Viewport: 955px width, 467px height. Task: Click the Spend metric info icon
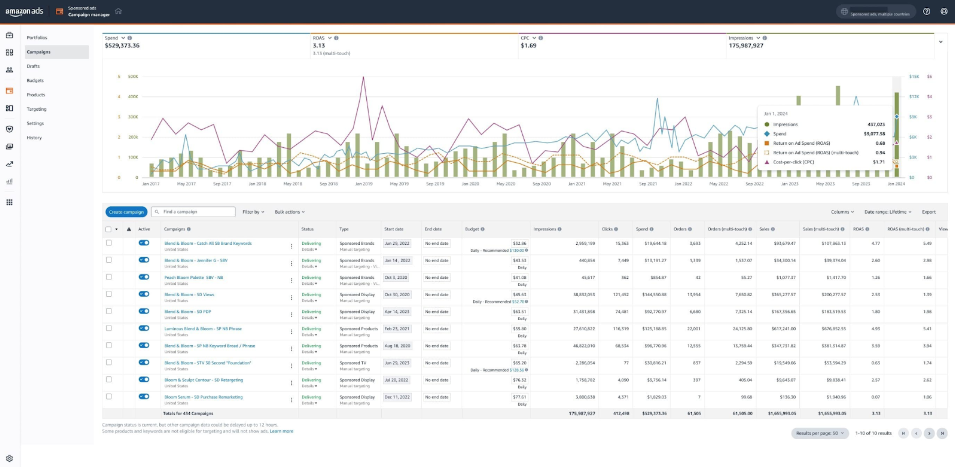(x=130, y=38)
